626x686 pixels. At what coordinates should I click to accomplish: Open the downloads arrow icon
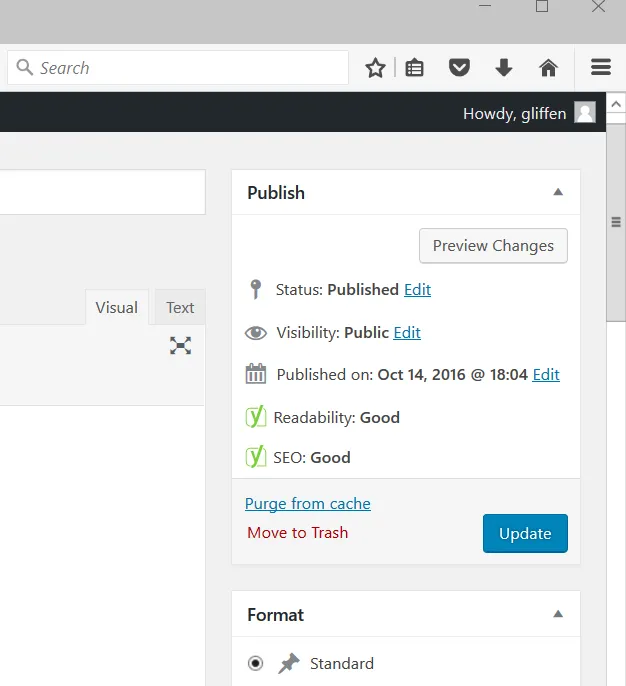[504, 68]
